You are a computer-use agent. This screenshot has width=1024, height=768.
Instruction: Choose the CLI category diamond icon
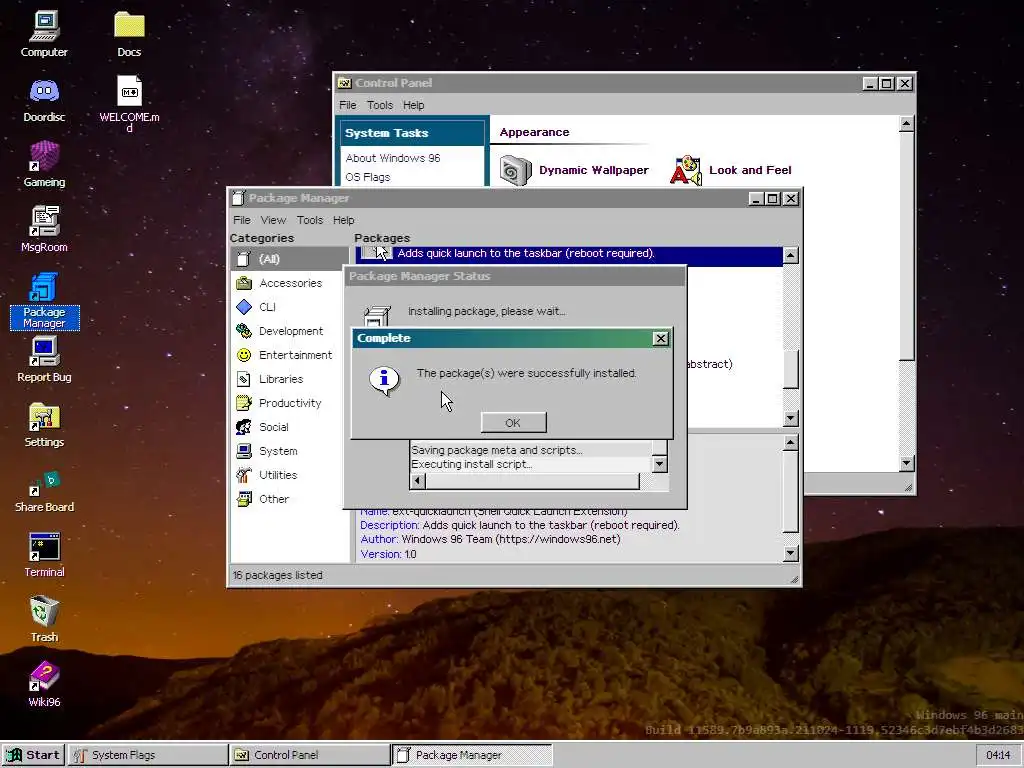coord(244,307)
